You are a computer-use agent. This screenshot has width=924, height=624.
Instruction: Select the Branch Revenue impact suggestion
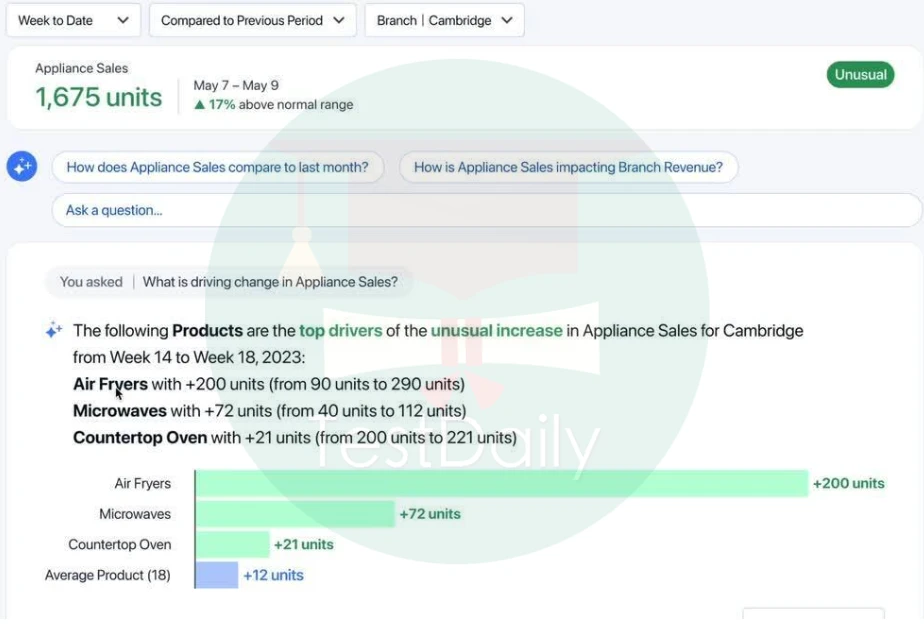tap(568, 167)
